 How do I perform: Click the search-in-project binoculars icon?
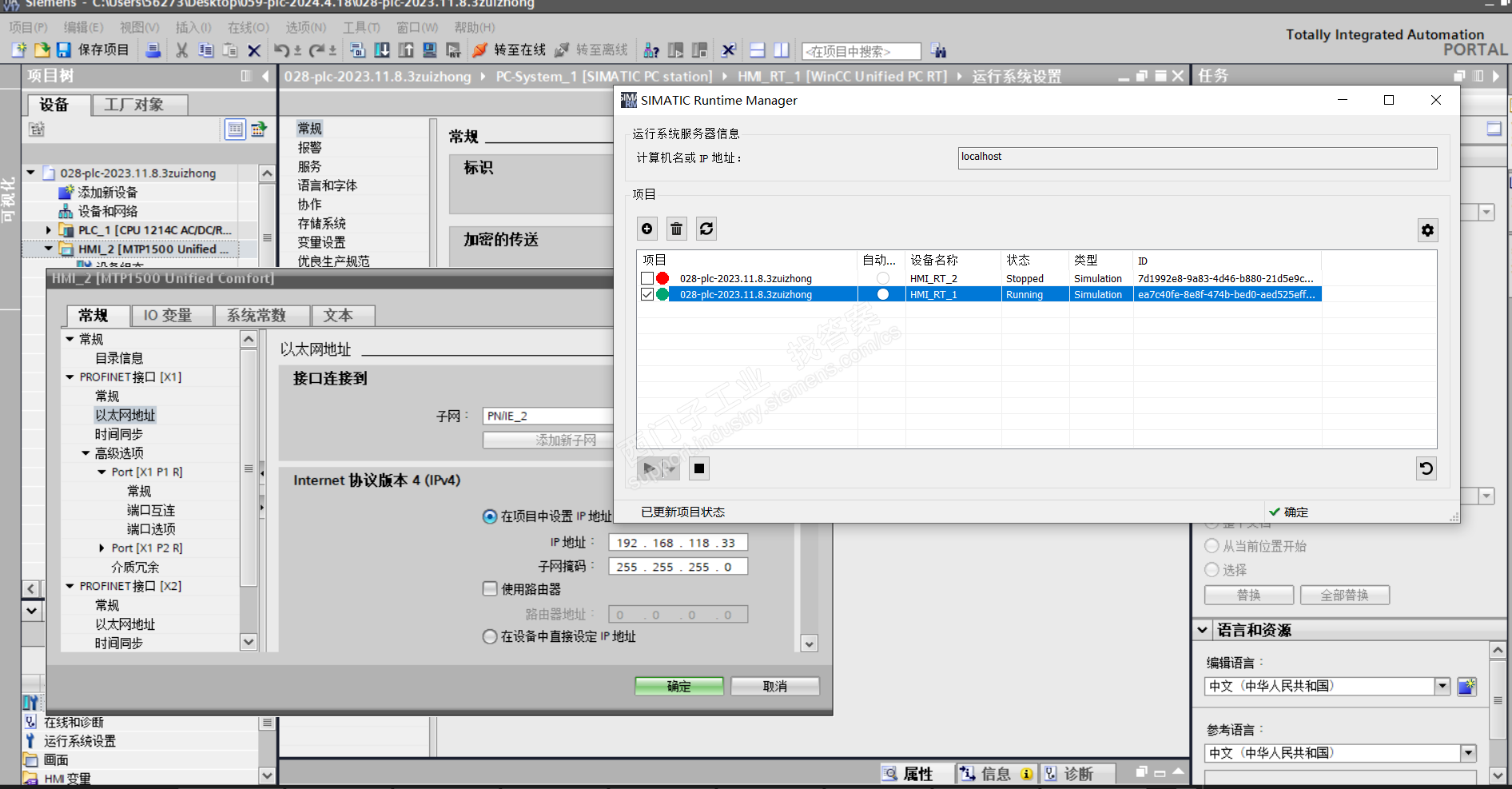938,51
